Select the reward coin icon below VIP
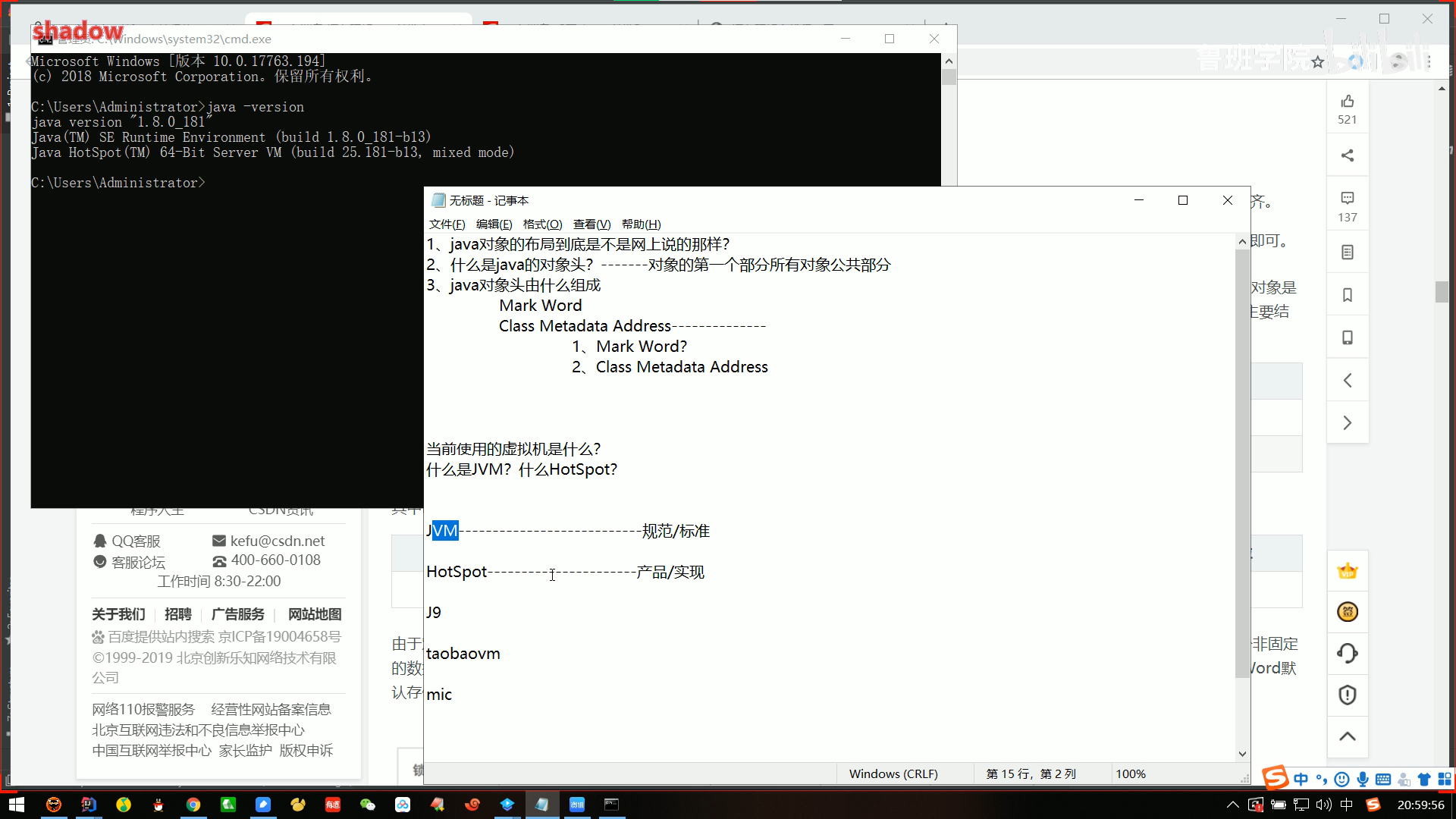 click(1348, 611)
